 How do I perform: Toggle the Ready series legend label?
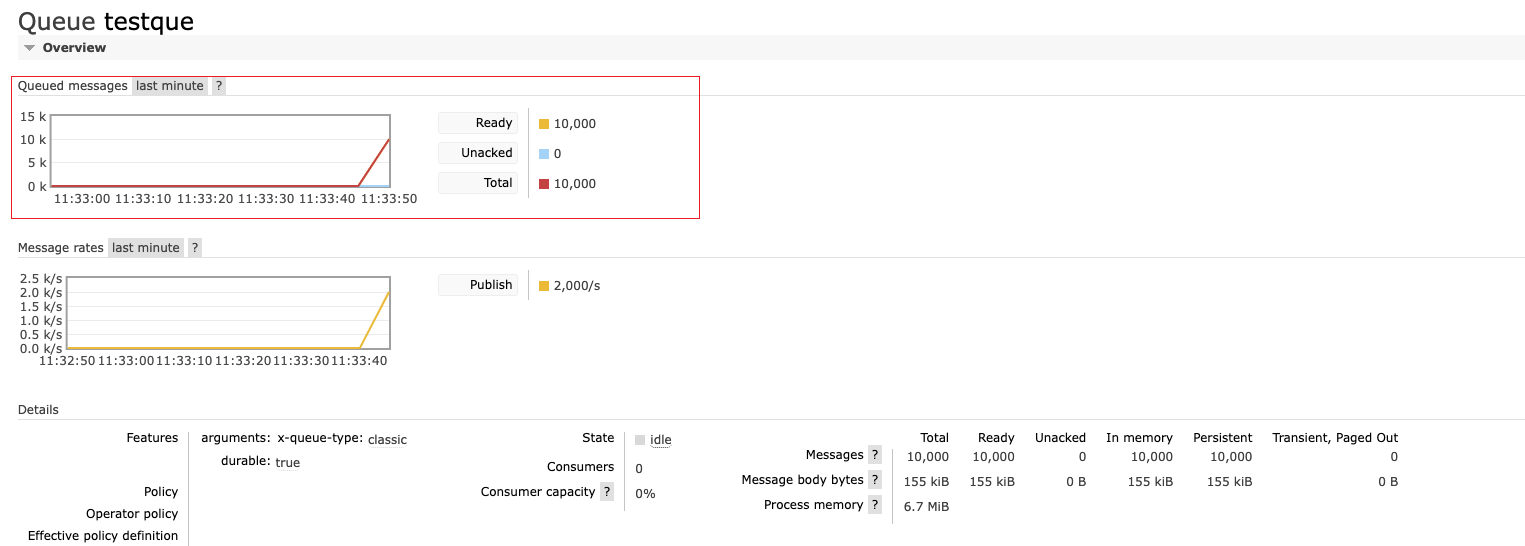(x=478, y=123)
